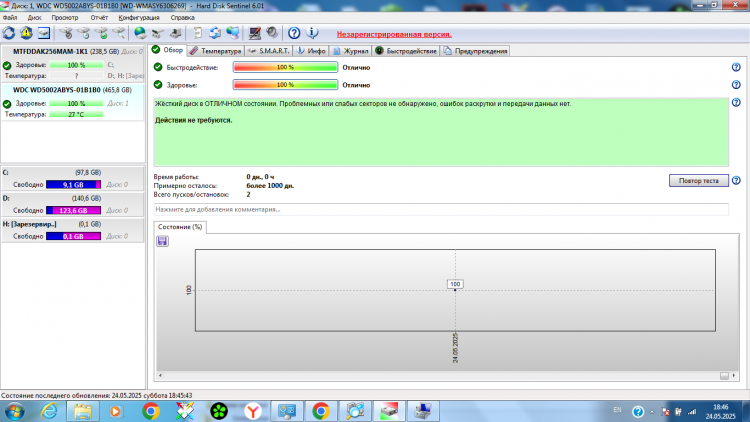
Task: Open the Windows Start button
Action: 14,411
